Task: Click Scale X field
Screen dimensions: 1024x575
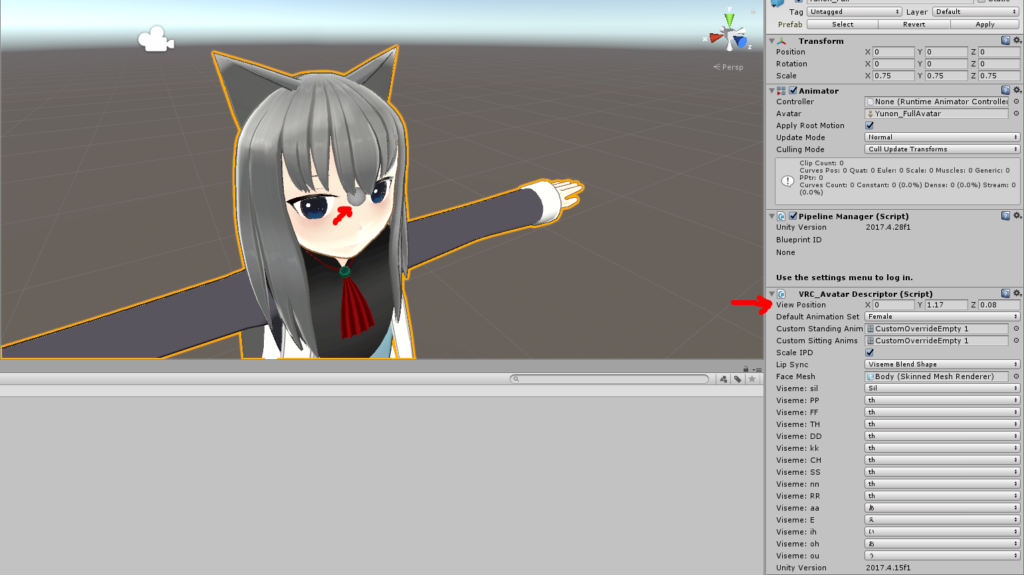Action: tap(893, 76)
